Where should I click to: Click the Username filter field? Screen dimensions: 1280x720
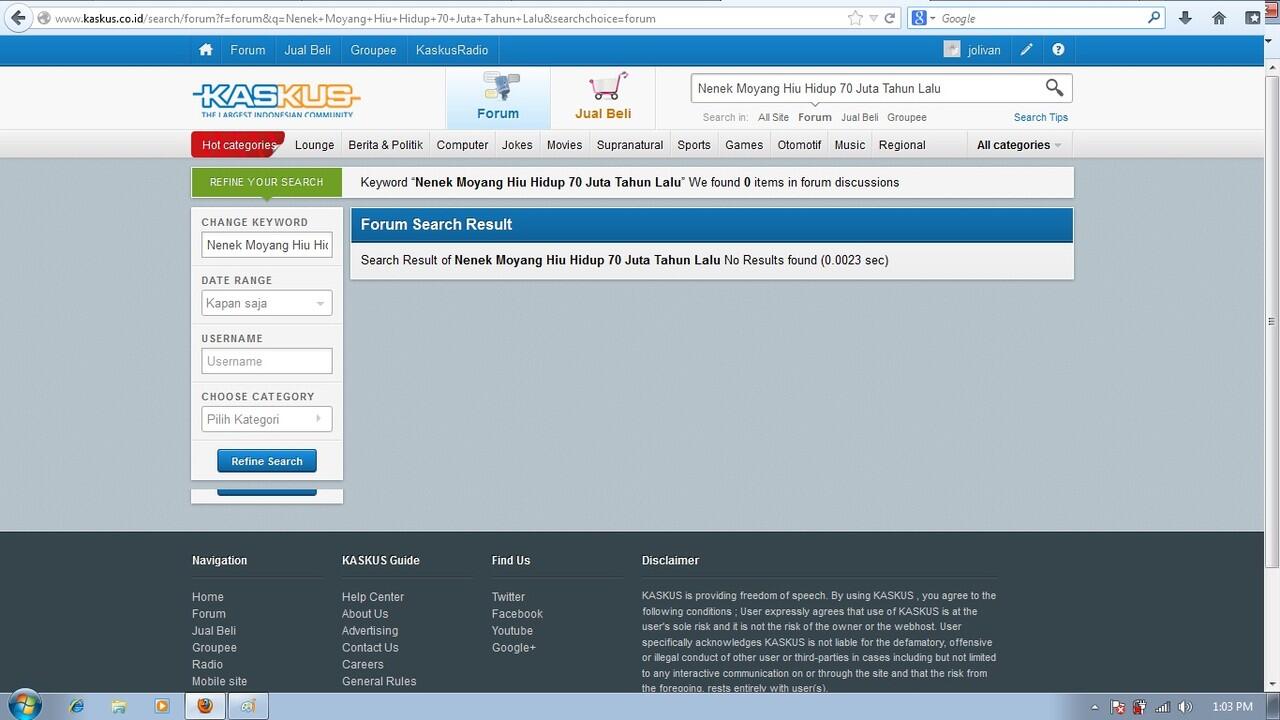tap(267, 361)
